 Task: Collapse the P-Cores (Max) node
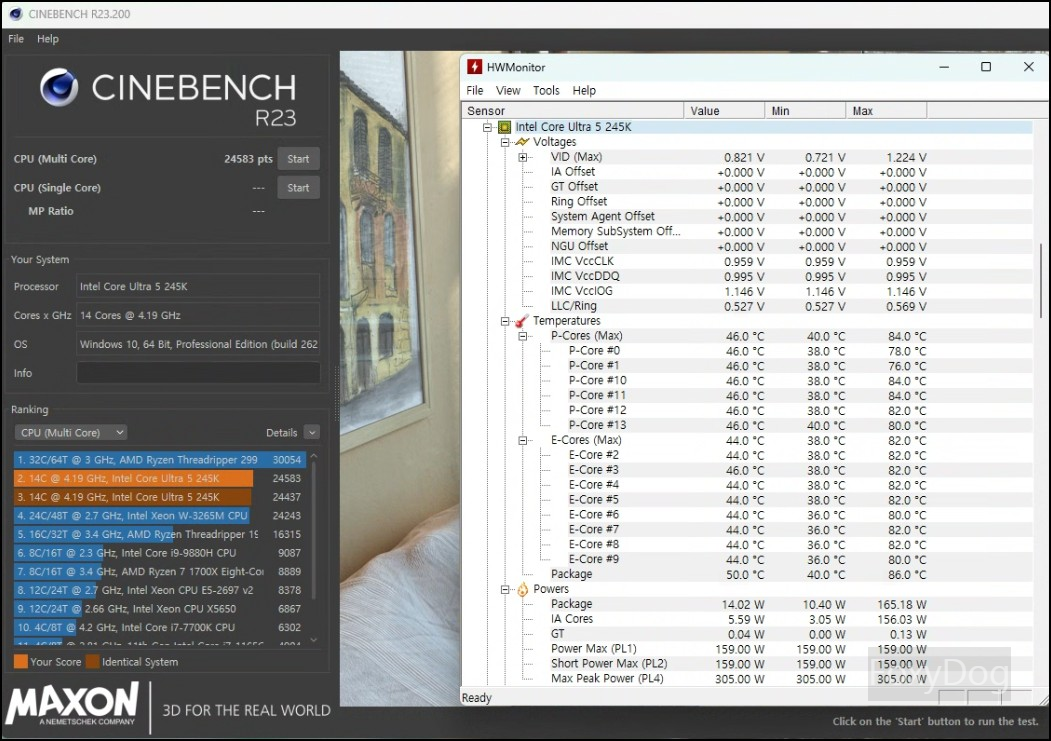pos(523,336)
